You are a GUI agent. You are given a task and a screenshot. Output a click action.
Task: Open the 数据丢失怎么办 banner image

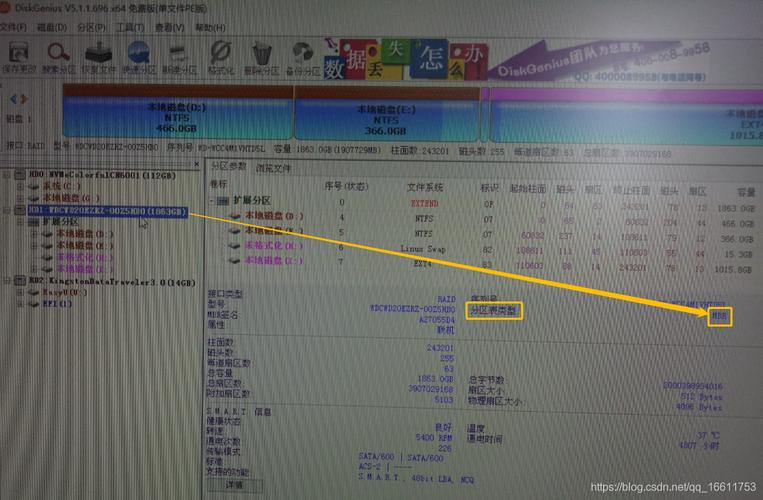tap(405, 60)
